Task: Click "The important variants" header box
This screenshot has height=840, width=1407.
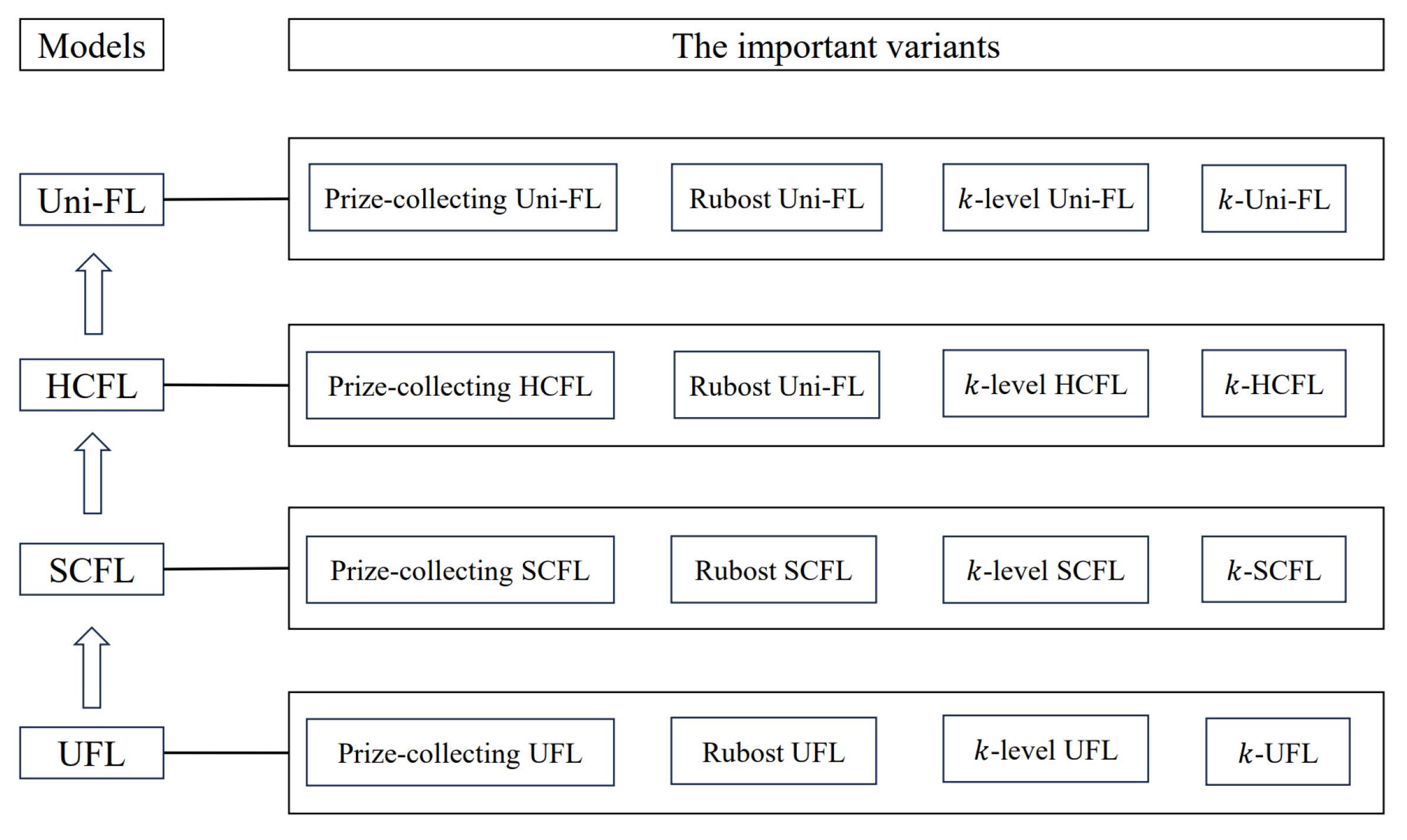Action: pyautogui.click(x=835, y=45)
